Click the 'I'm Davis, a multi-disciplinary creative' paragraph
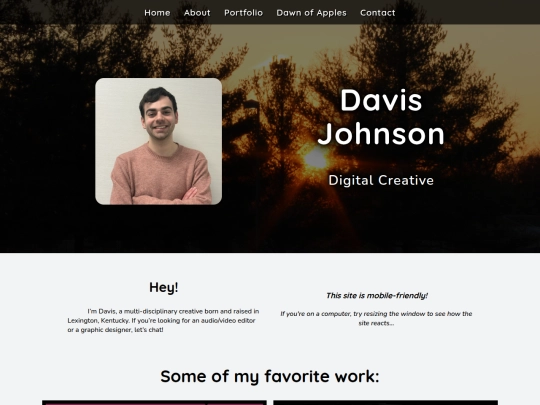The width and height of the screenshot is (540, 405). point(164,320)
